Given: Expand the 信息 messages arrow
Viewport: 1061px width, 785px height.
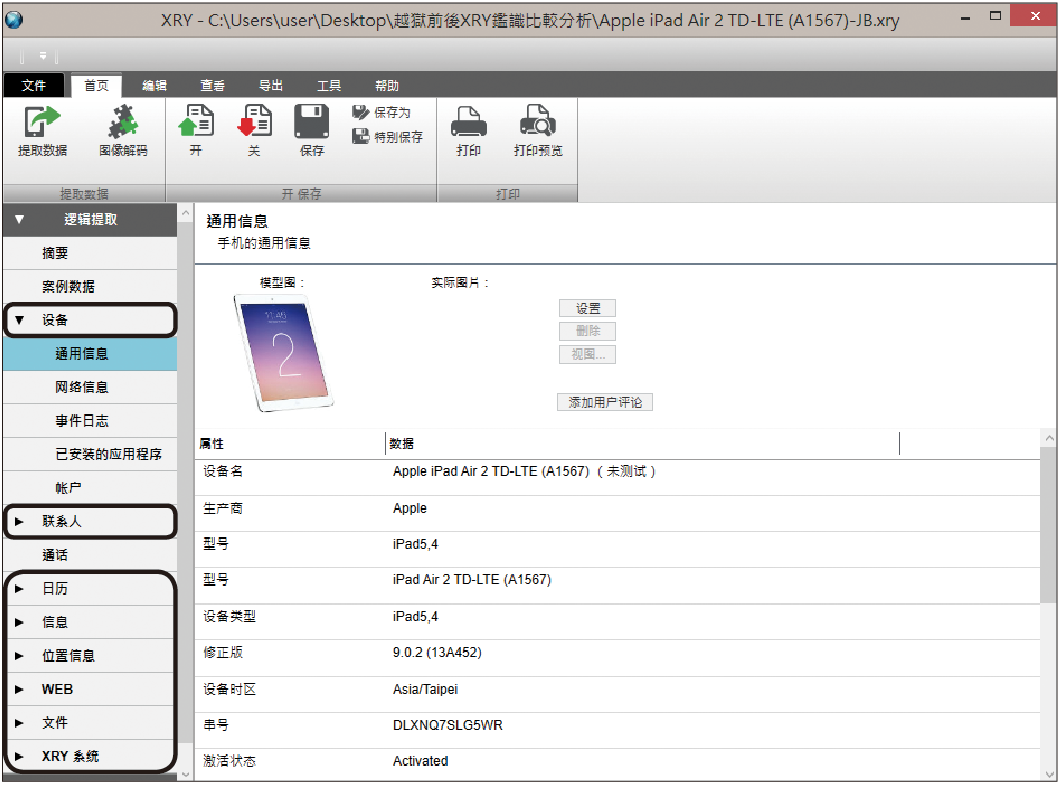Looking at the screenshot, I should tap(20, 622).
